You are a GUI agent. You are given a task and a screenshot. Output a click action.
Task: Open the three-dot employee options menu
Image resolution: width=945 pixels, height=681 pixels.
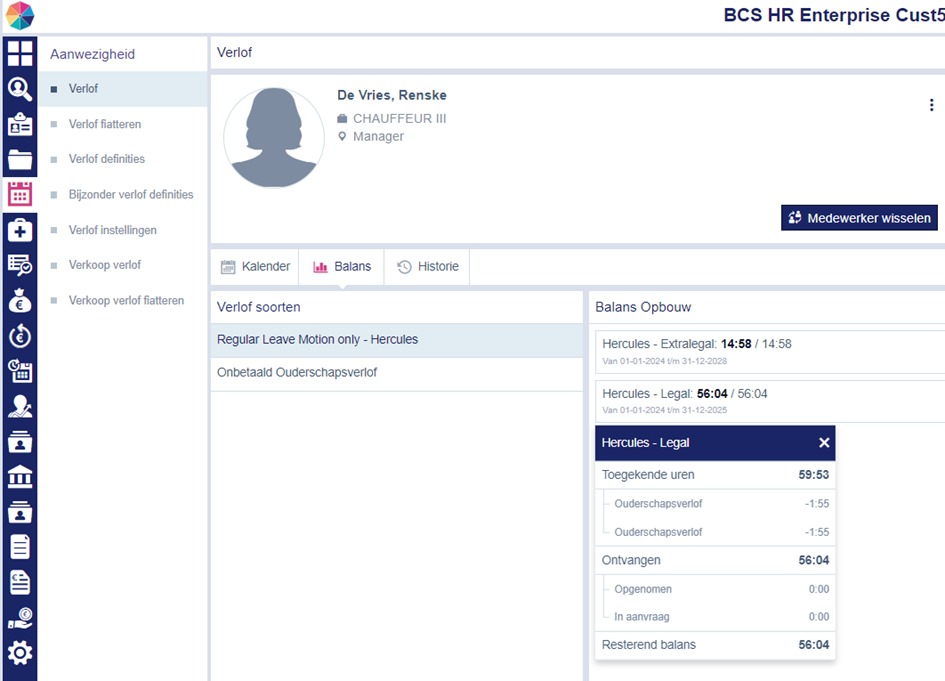tap(931, 105)
